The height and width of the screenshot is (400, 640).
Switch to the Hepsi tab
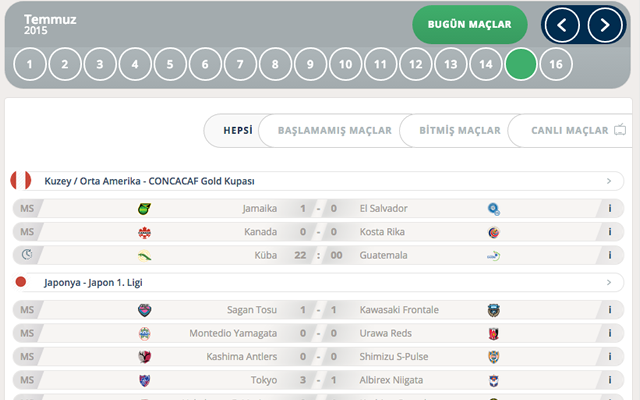237,130
